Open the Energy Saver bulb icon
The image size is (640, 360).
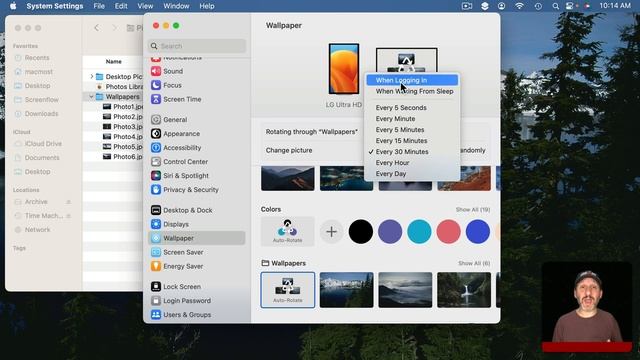156,266
